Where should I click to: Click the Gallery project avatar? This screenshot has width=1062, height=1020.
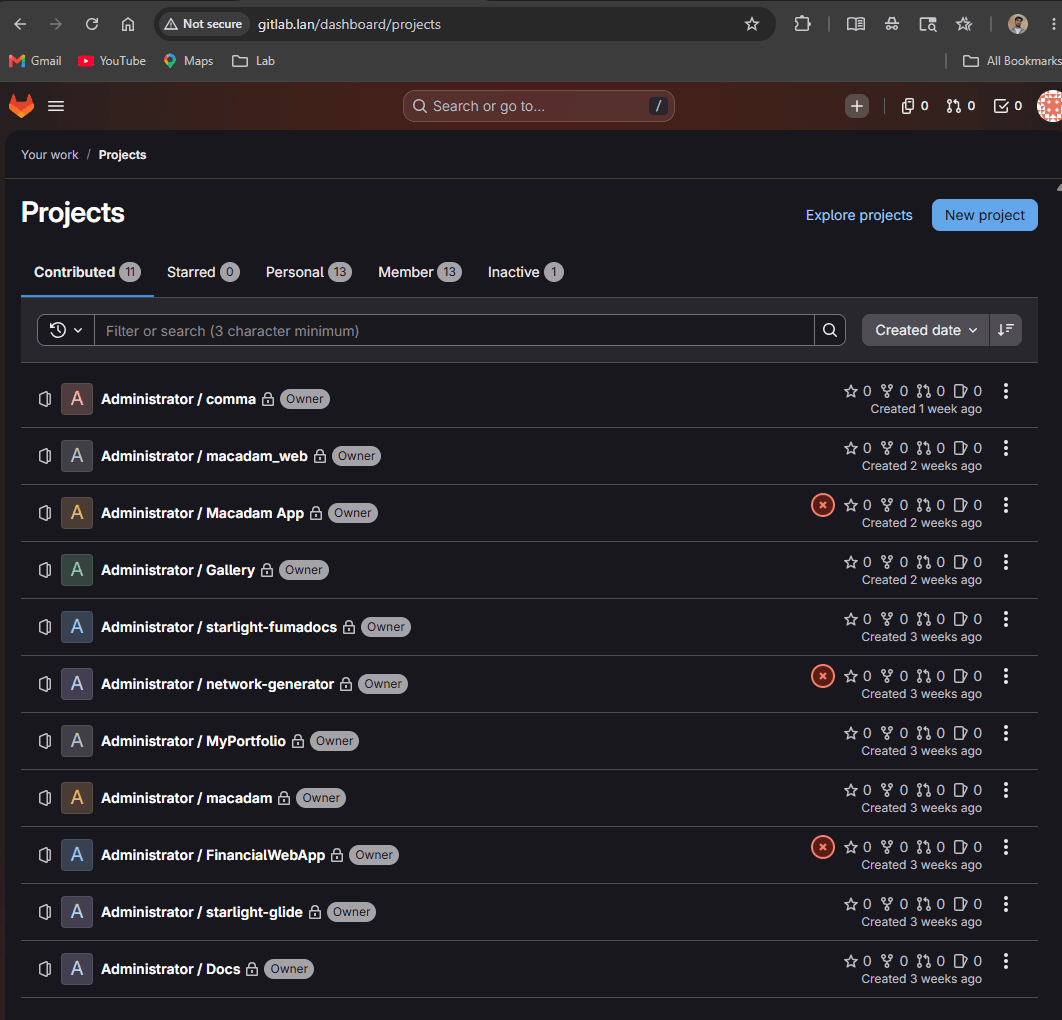(77, 570)
